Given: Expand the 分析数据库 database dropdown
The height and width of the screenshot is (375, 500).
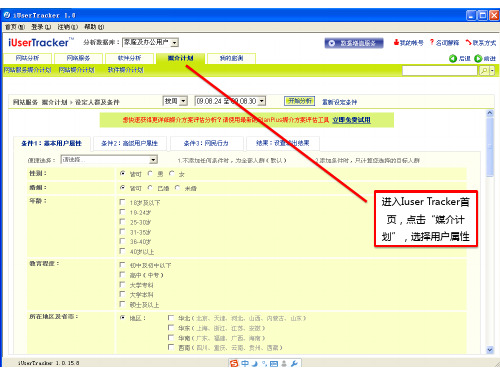Looking at the screenshot, I should 175,42.
